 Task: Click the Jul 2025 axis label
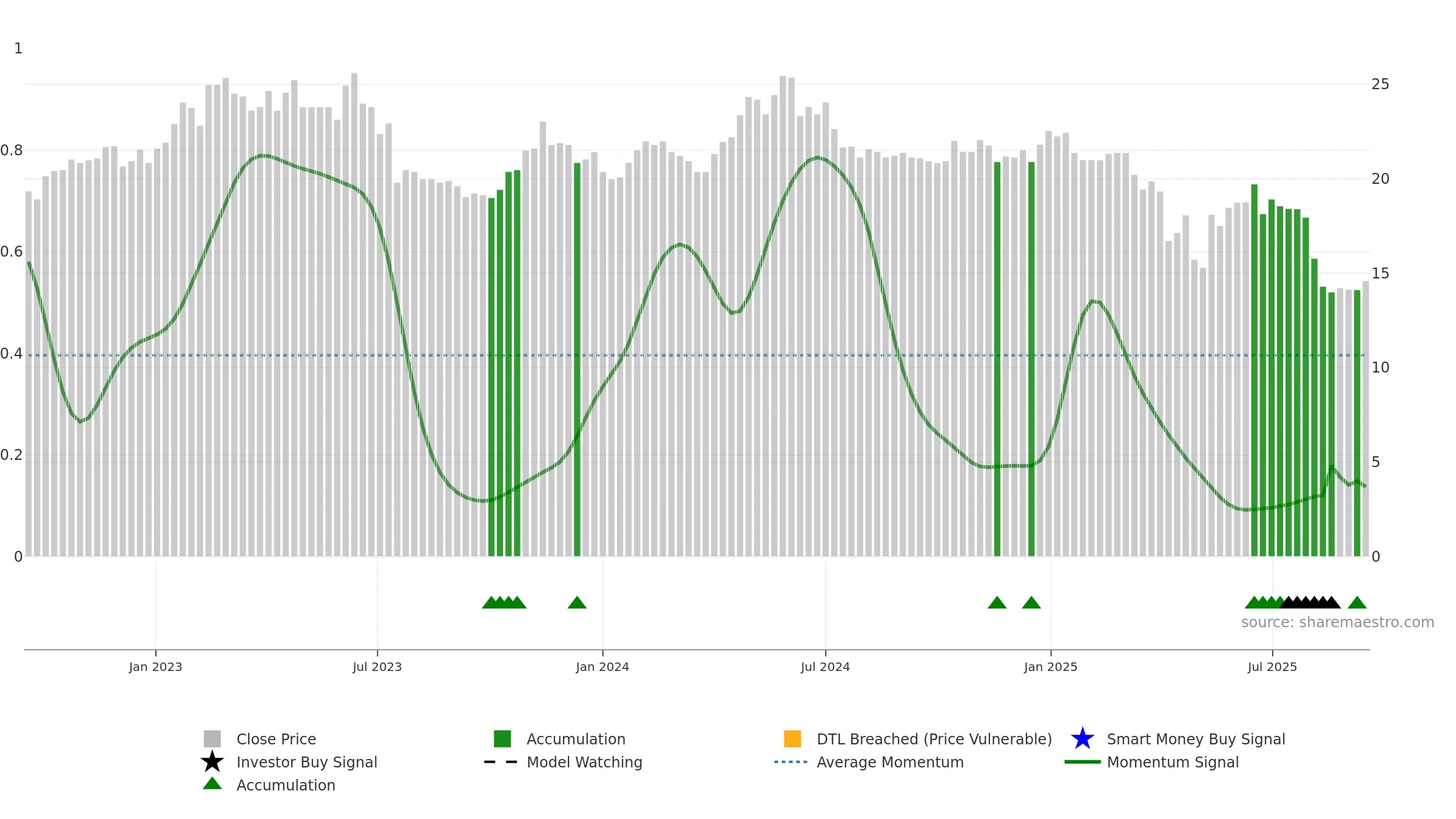1272,667
